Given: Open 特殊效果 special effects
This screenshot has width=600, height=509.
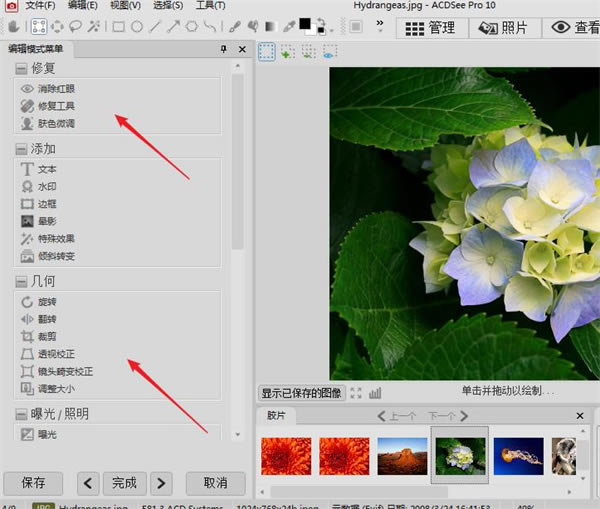Looking at the screenshot, I should coord(48,239).
